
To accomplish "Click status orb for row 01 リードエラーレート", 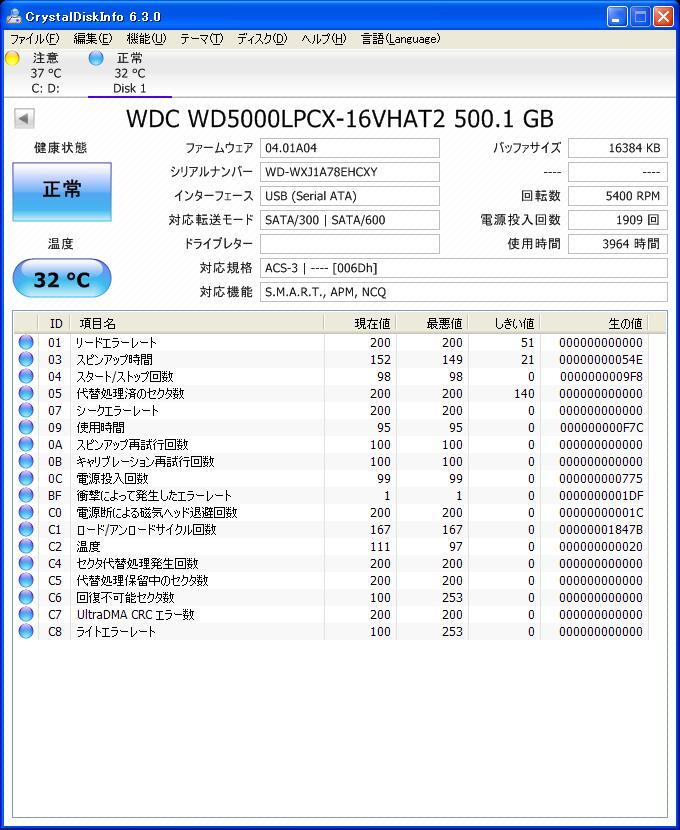I will click(26, 342).
